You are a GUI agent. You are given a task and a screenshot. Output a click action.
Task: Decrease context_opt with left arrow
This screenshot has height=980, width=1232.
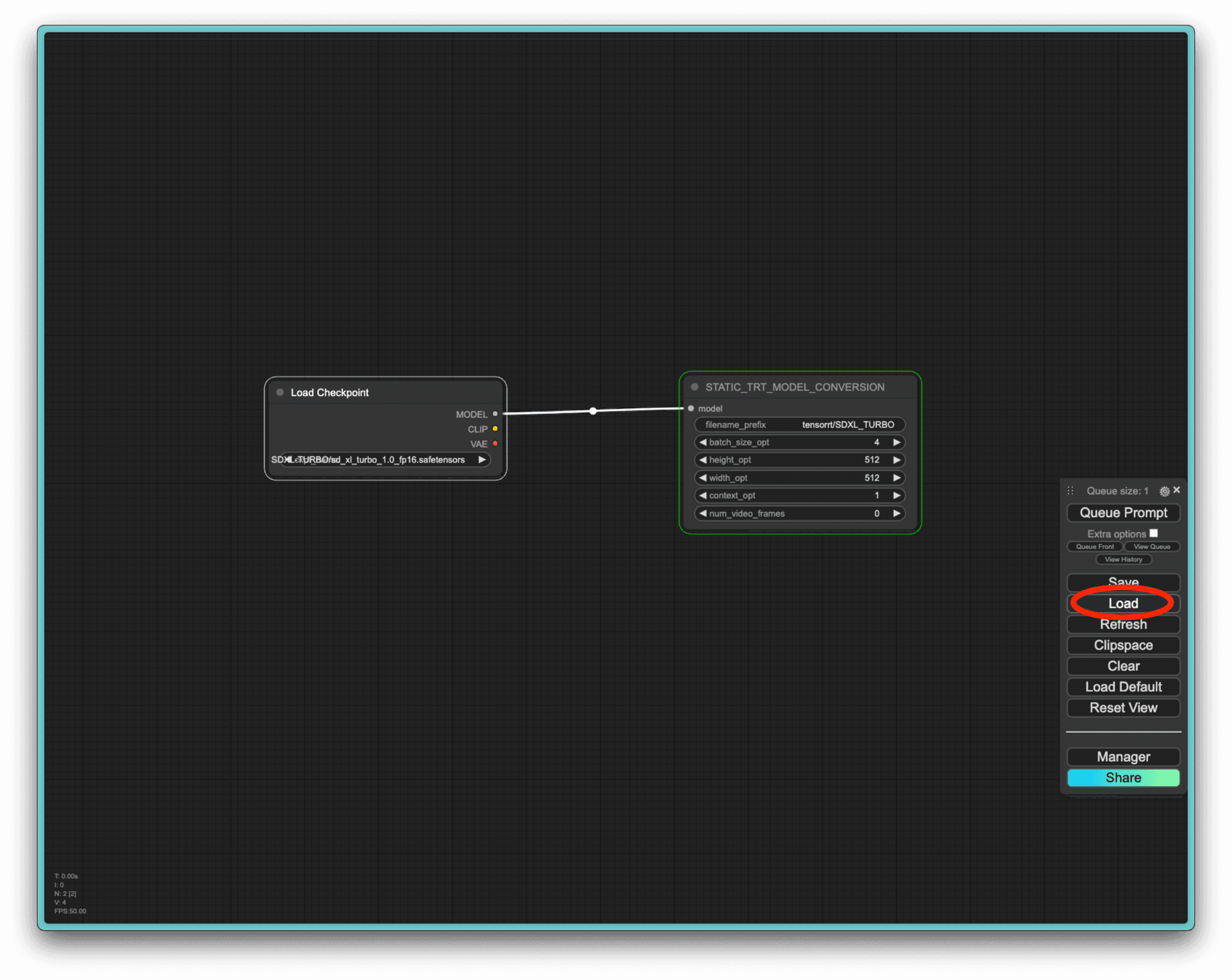click(703, 495)
